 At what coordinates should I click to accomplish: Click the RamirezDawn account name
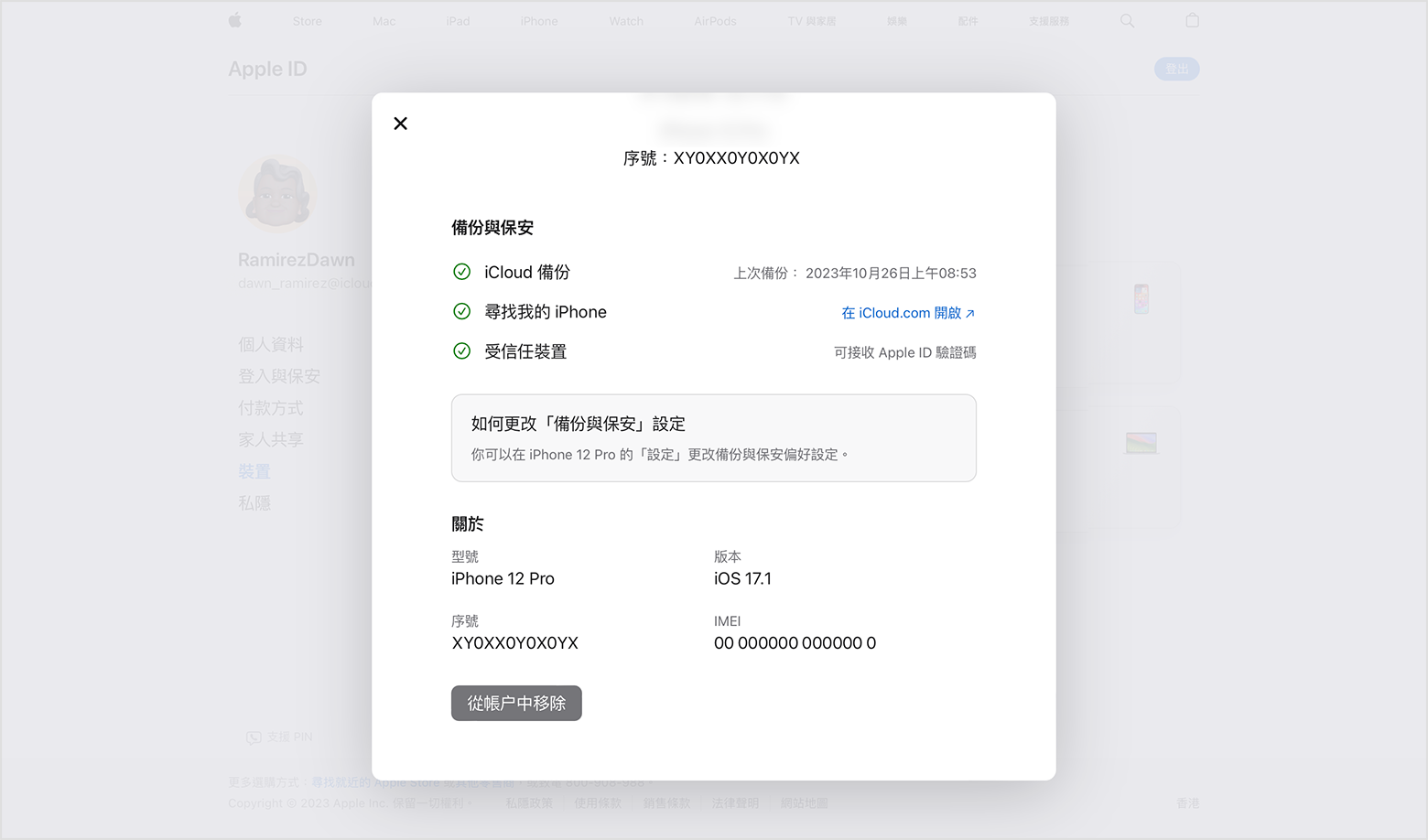tap(297, 260)
